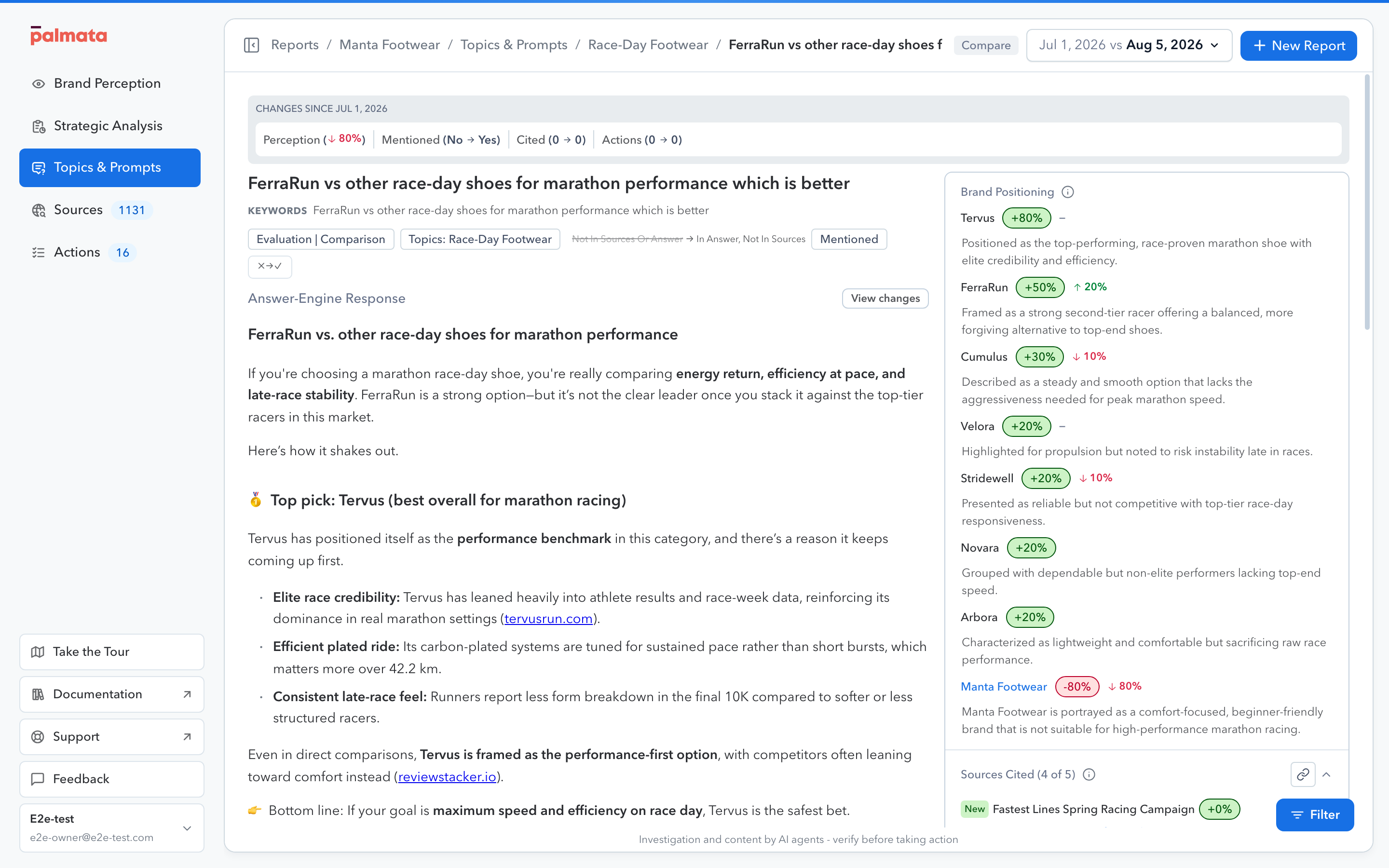Click the Take the Tour map icon
This screenshot has height=868, width=1389.
[x=38, y=651]
